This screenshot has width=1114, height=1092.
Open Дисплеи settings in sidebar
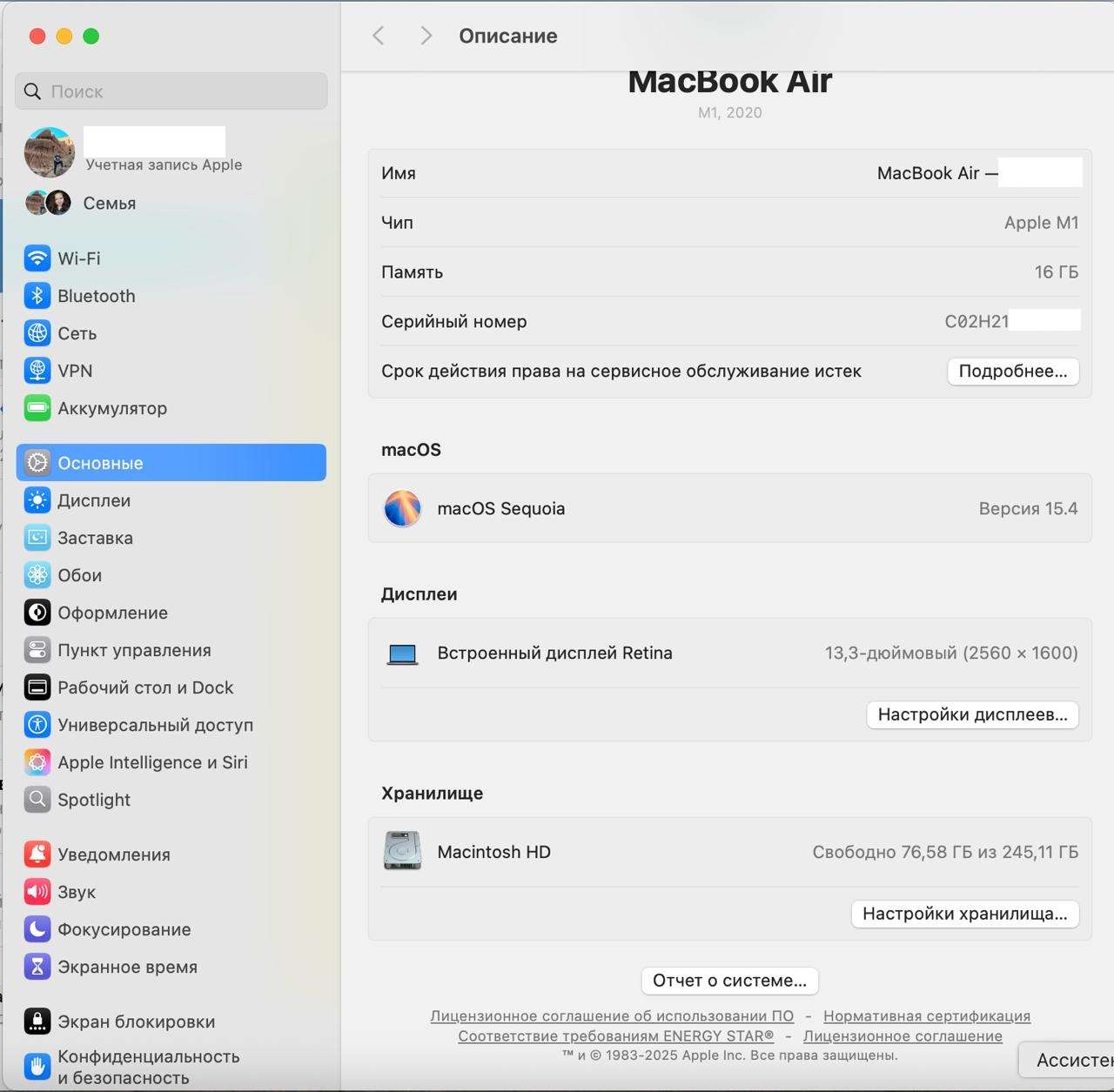93,500
